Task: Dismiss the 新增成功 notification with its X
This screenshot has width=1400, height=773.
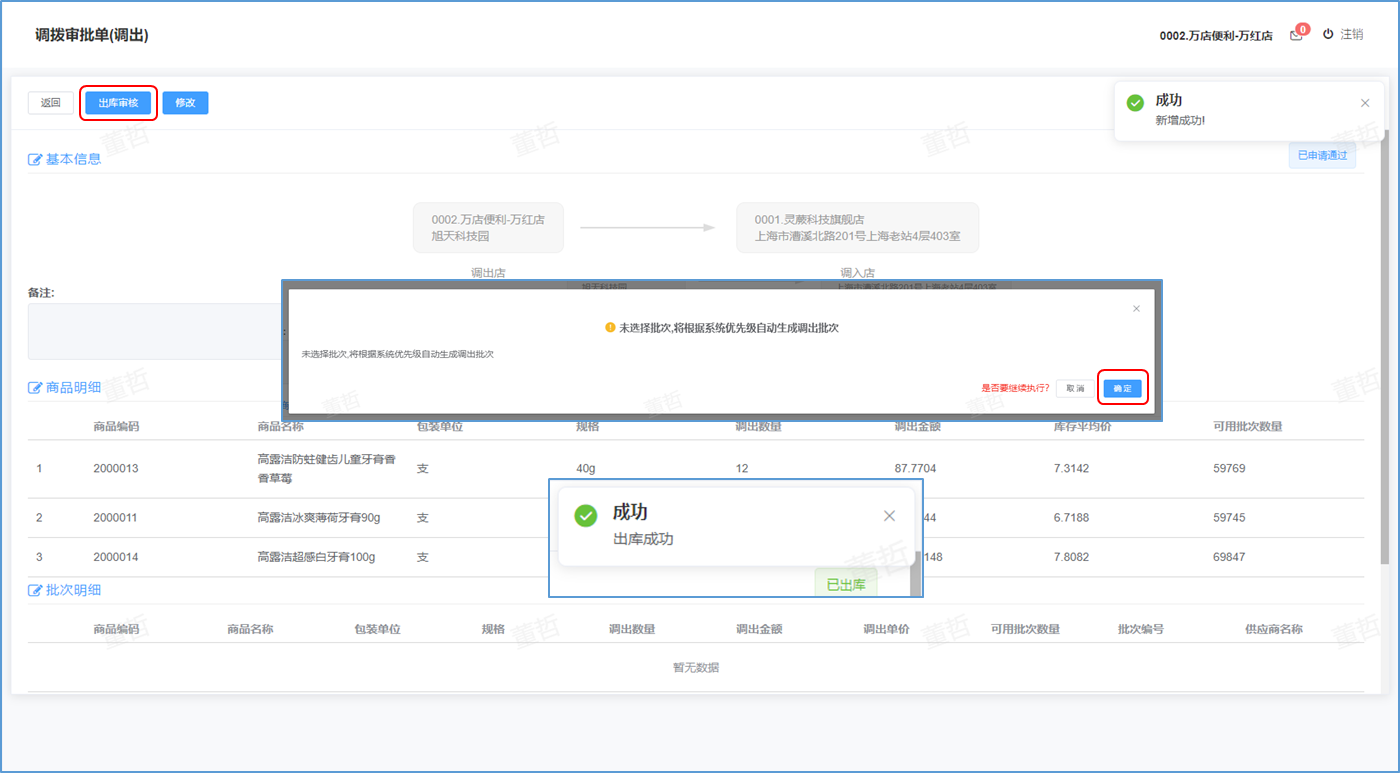Action: click(1365, 103)
